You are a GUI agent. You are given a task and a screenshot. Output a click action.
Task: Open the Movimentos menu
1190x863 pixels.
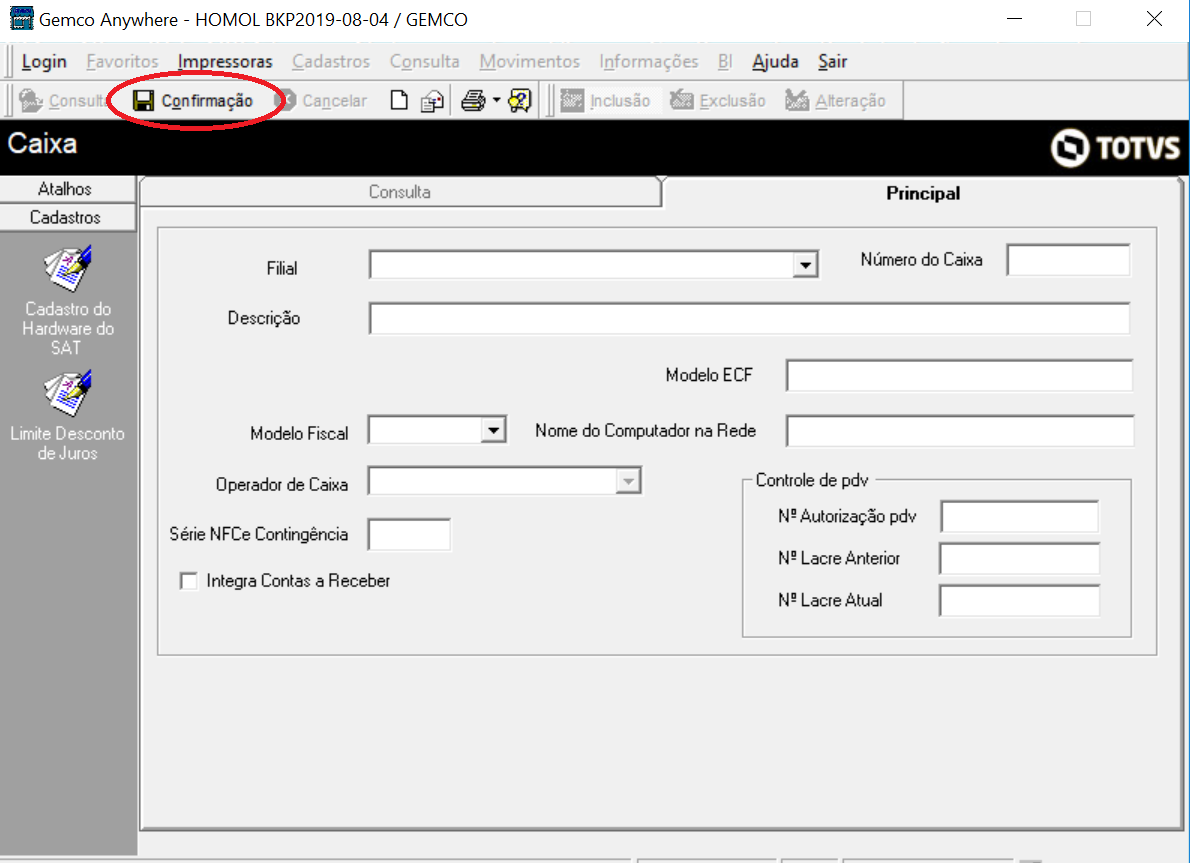pos(529,61)
